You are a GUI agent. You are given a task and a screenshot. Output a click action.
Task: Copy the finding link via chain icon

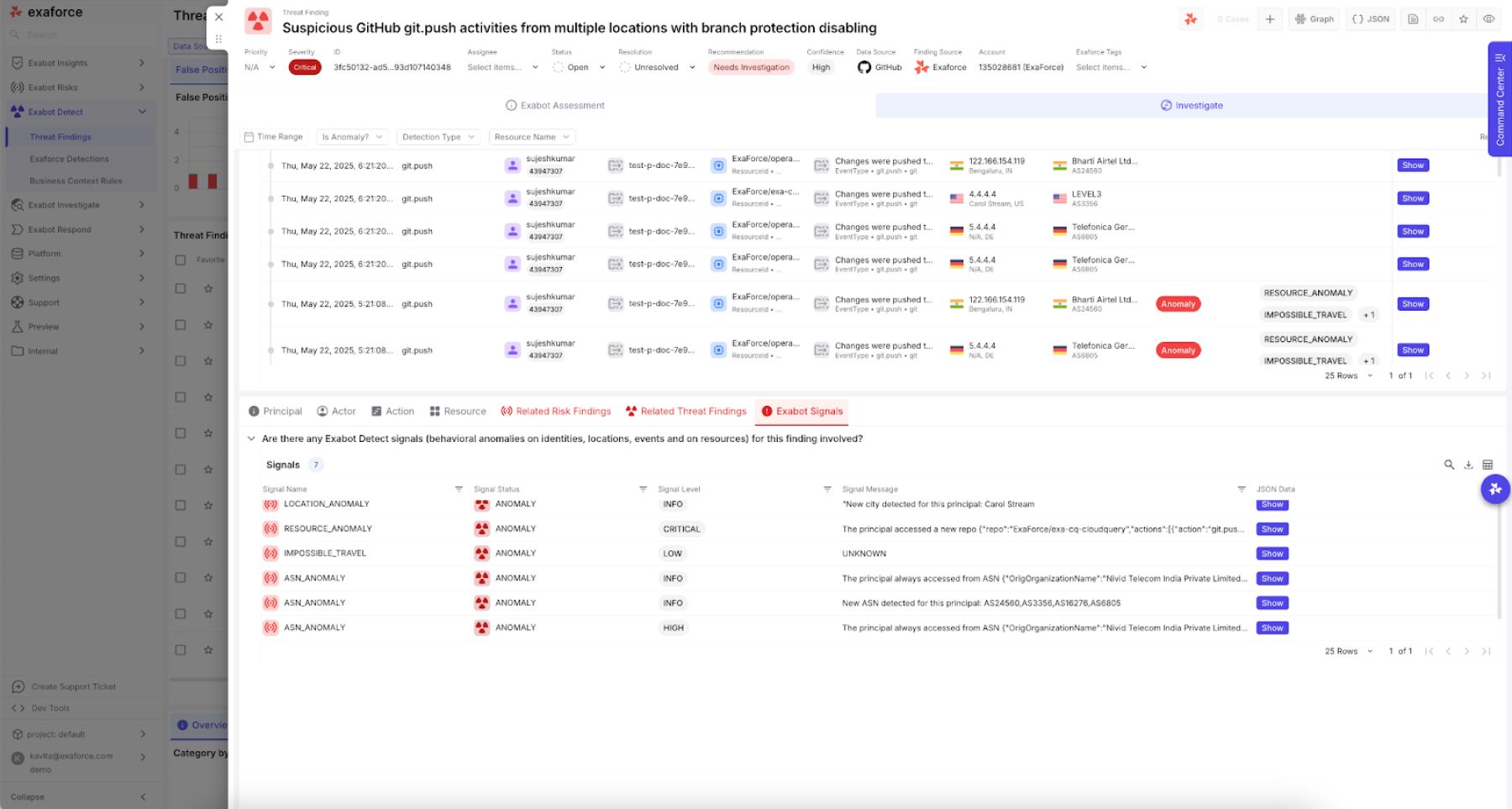pos(1438,18)
